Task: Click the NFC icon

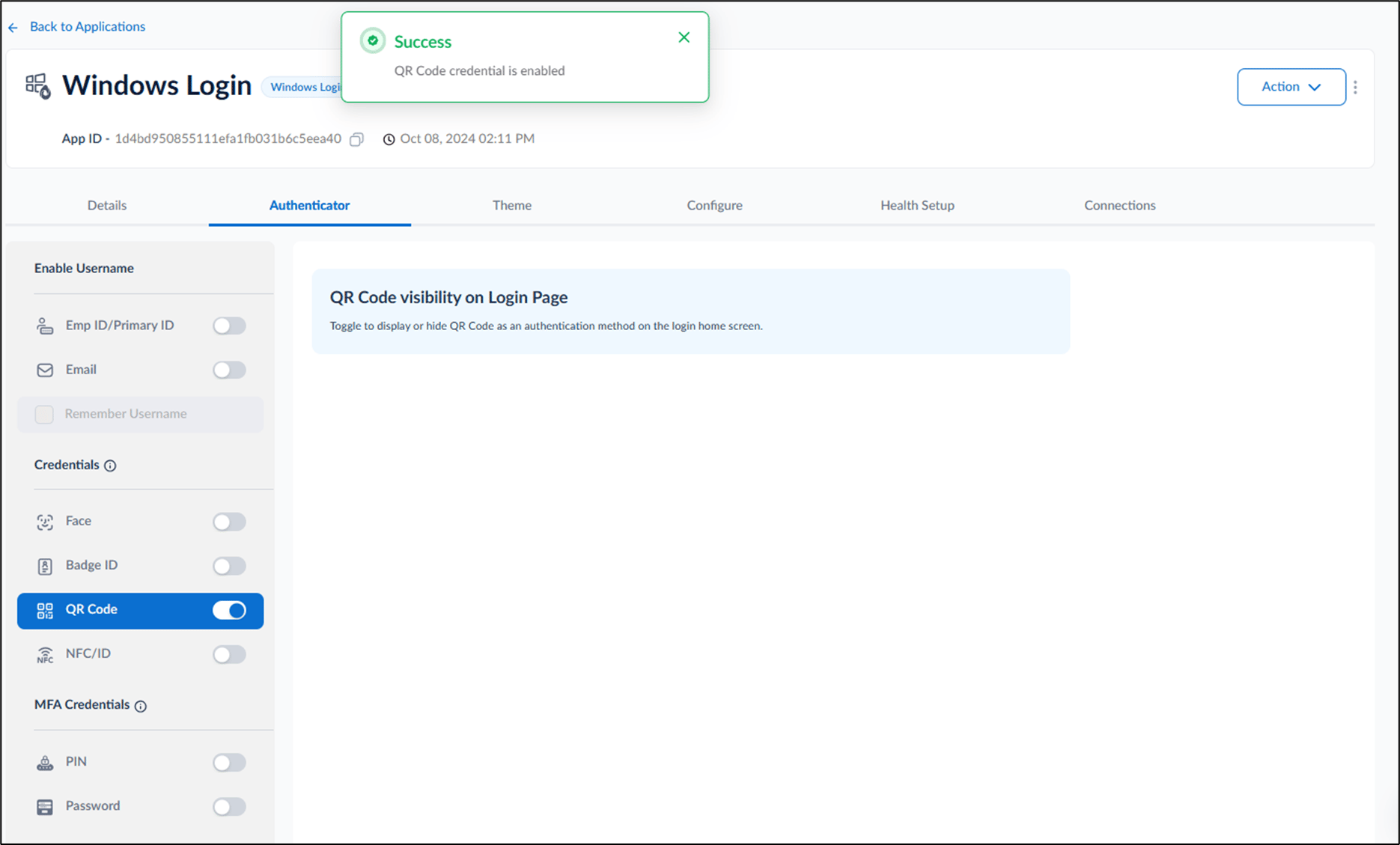Action: (x=45, y=655)
